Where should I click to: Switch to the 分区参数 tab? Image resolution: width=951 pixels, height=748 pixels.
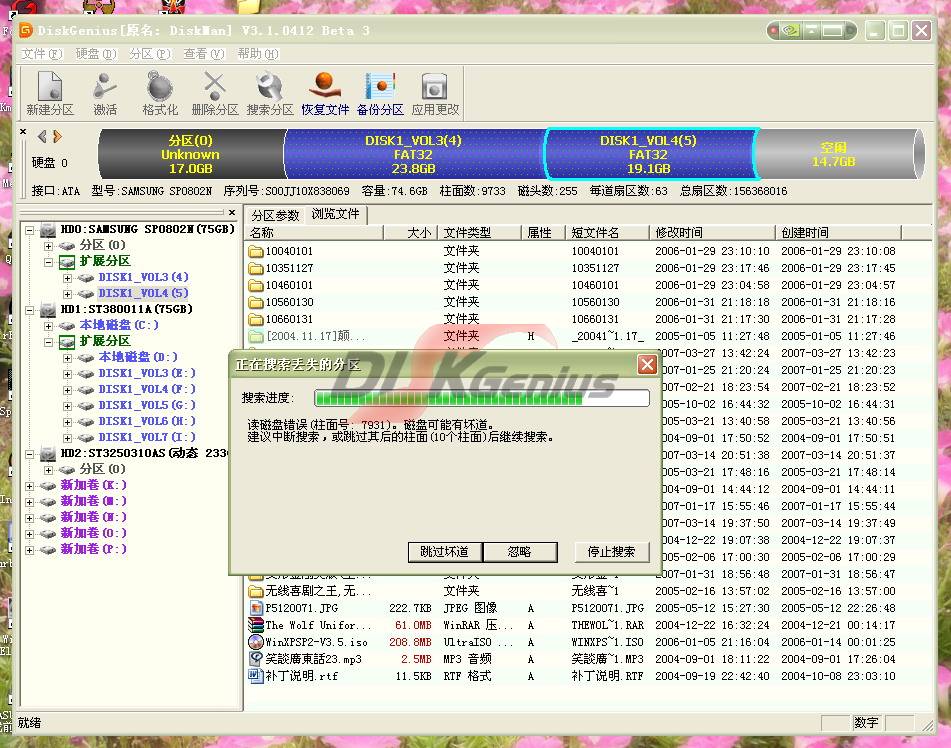(x=275, y=215)
